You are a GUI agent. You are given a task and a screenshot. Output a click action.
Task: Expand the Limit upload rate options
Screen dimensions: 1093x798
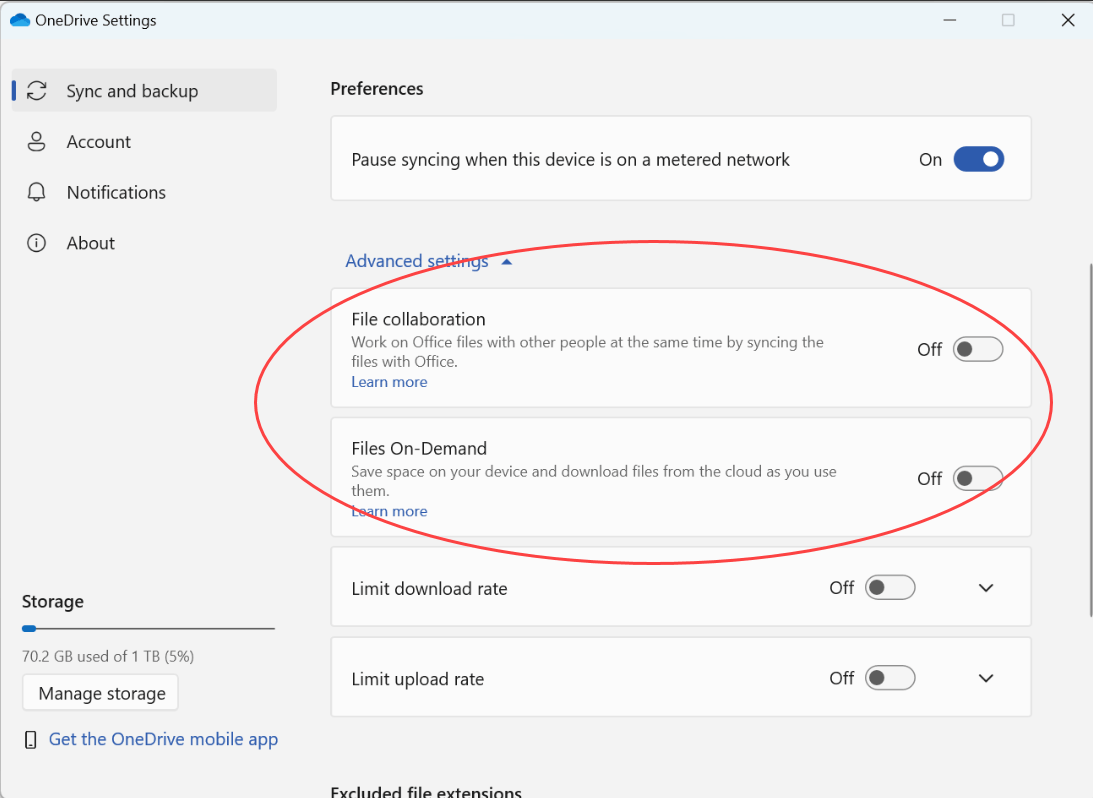986,677
